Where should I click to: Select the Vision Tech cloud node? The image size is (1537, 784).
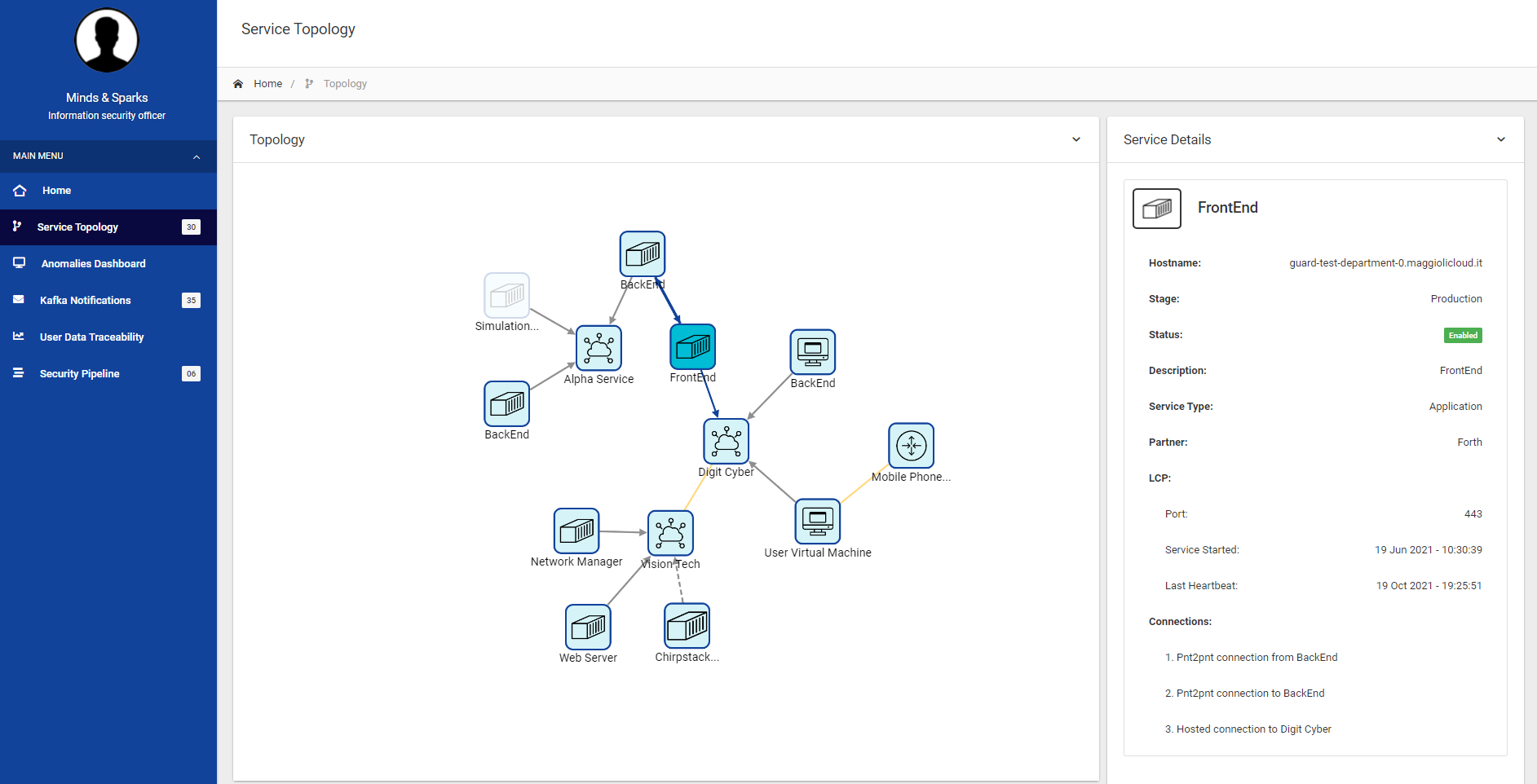[x=671, y=533]
